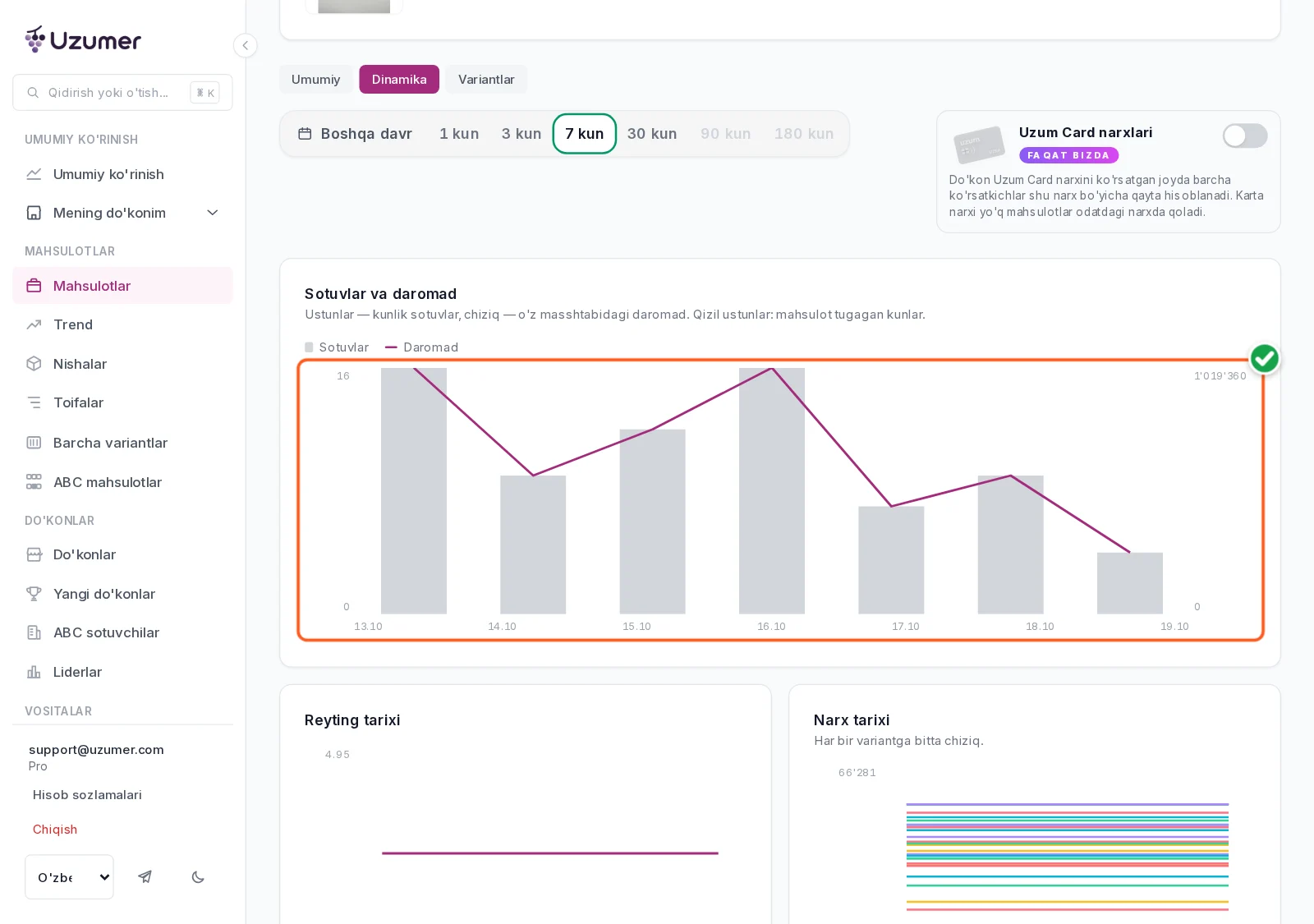Click the Telegram paper plane icon
Viewport: 1314px width, 924px height.
click(145, 877)
